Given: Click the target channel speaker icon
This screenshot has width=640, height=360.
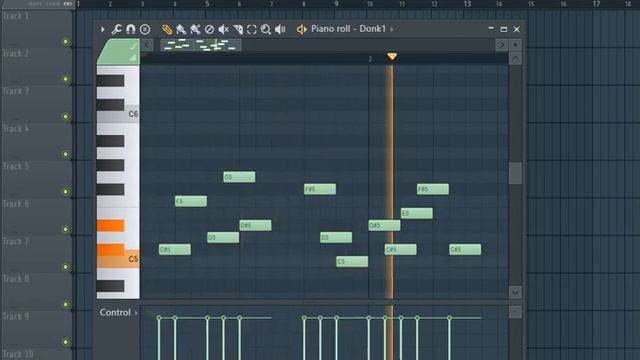Looking at the screenshot, I should point(301,29).
